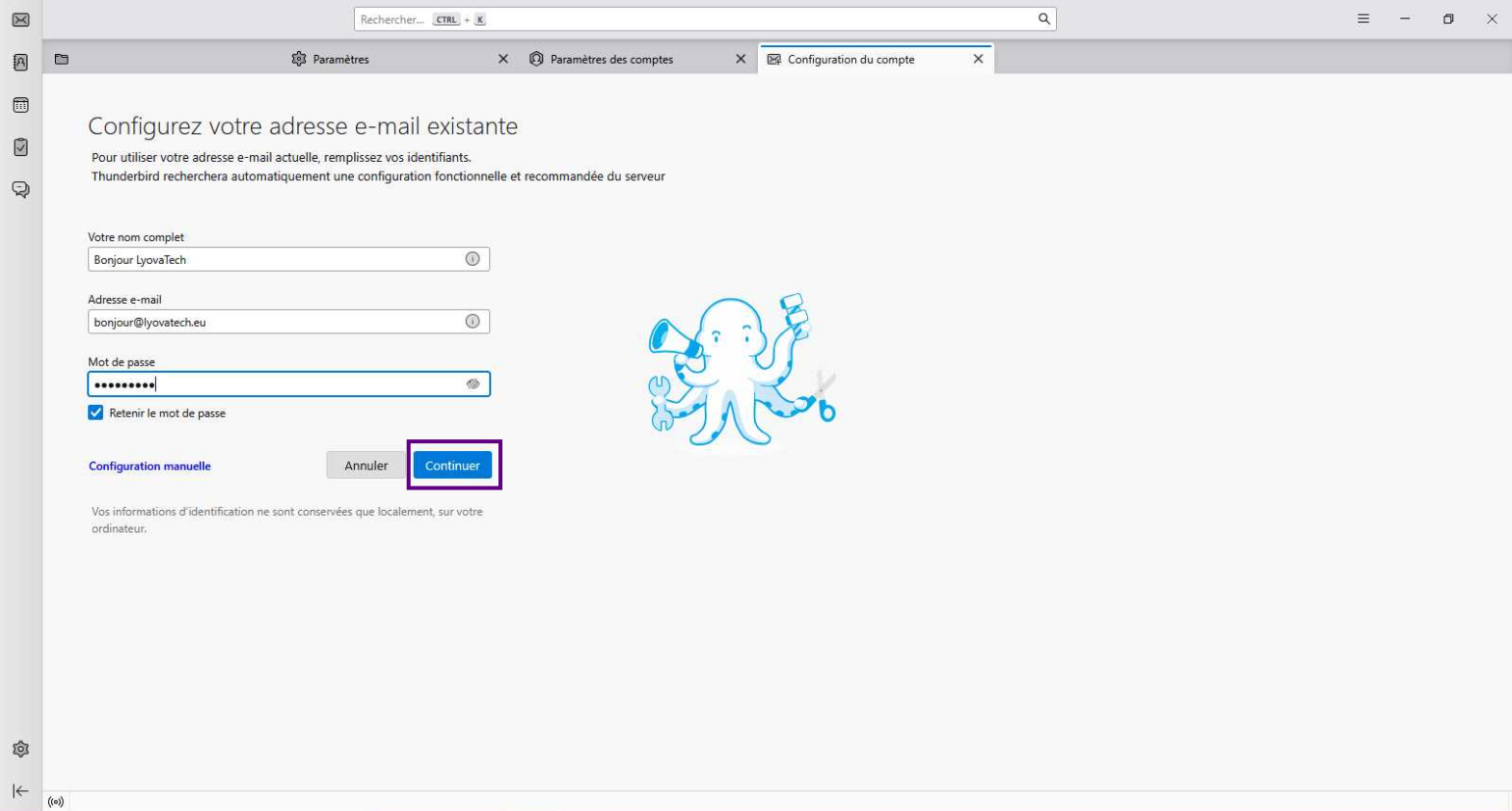The width and height of the screenshot is (1512, 811).
Task: Show info for email address field
Action: click(x=473, y=322)
